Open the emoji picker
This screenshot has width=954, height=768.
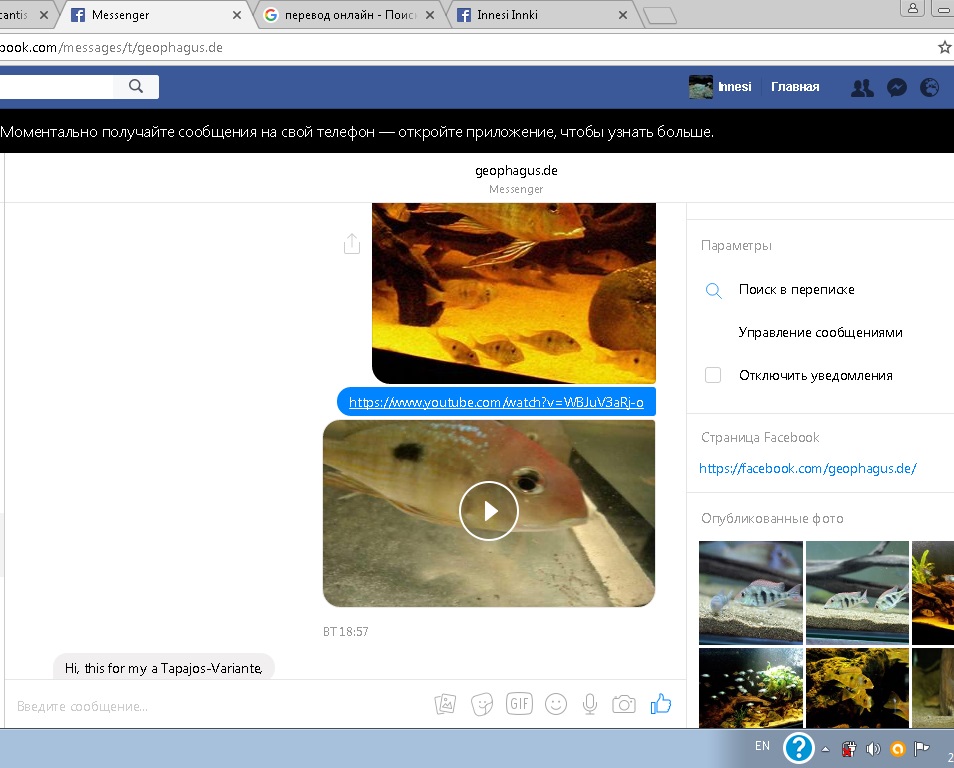555,704
